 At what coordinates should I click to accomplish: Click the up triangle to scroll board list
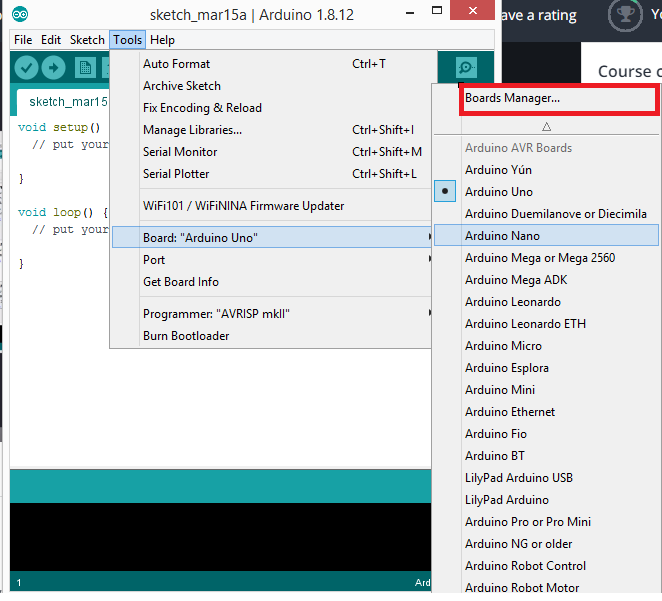coord(546,126)
